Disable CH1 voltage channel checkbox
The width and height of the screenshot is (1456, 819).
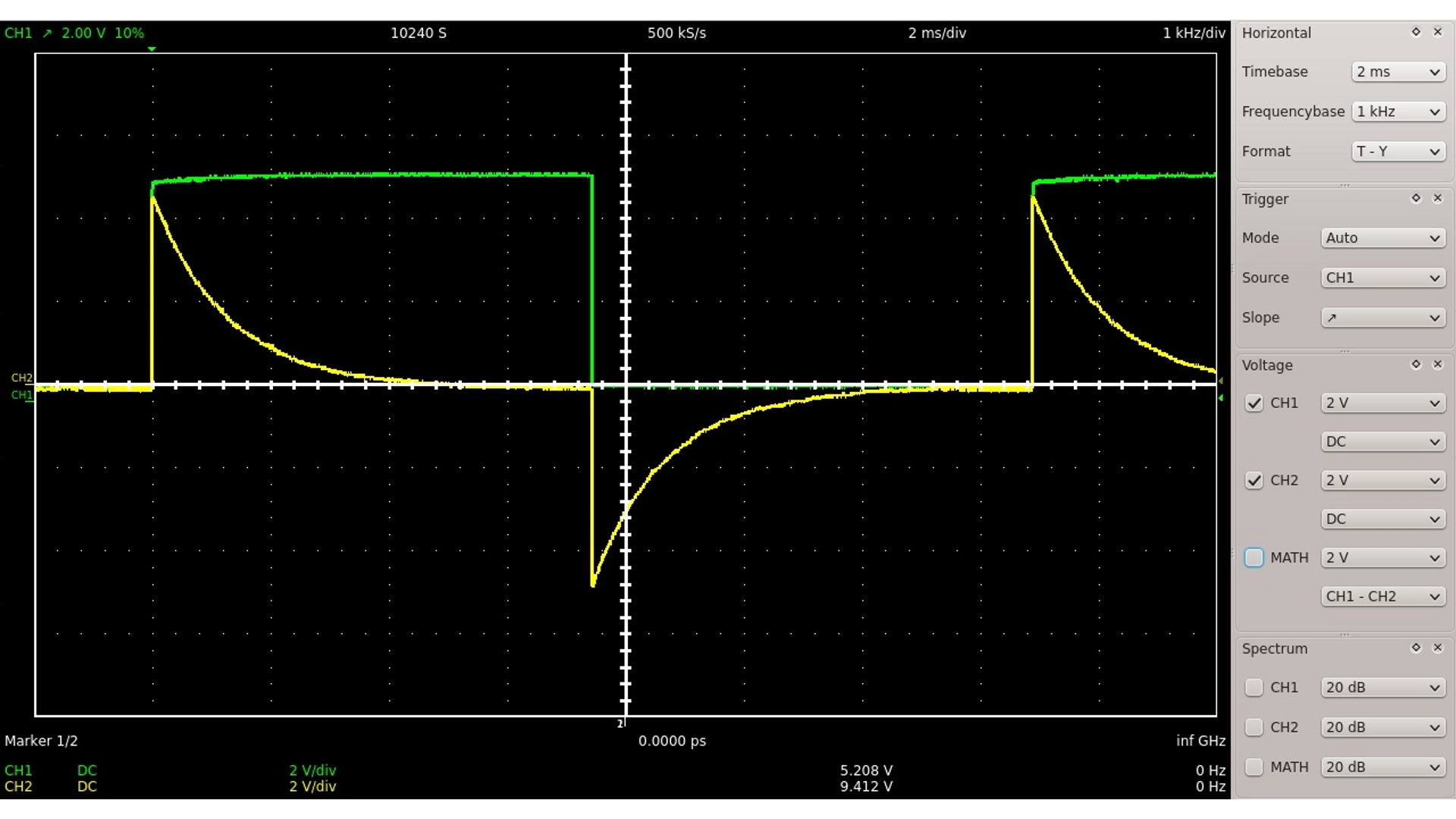click(1254, 403)
